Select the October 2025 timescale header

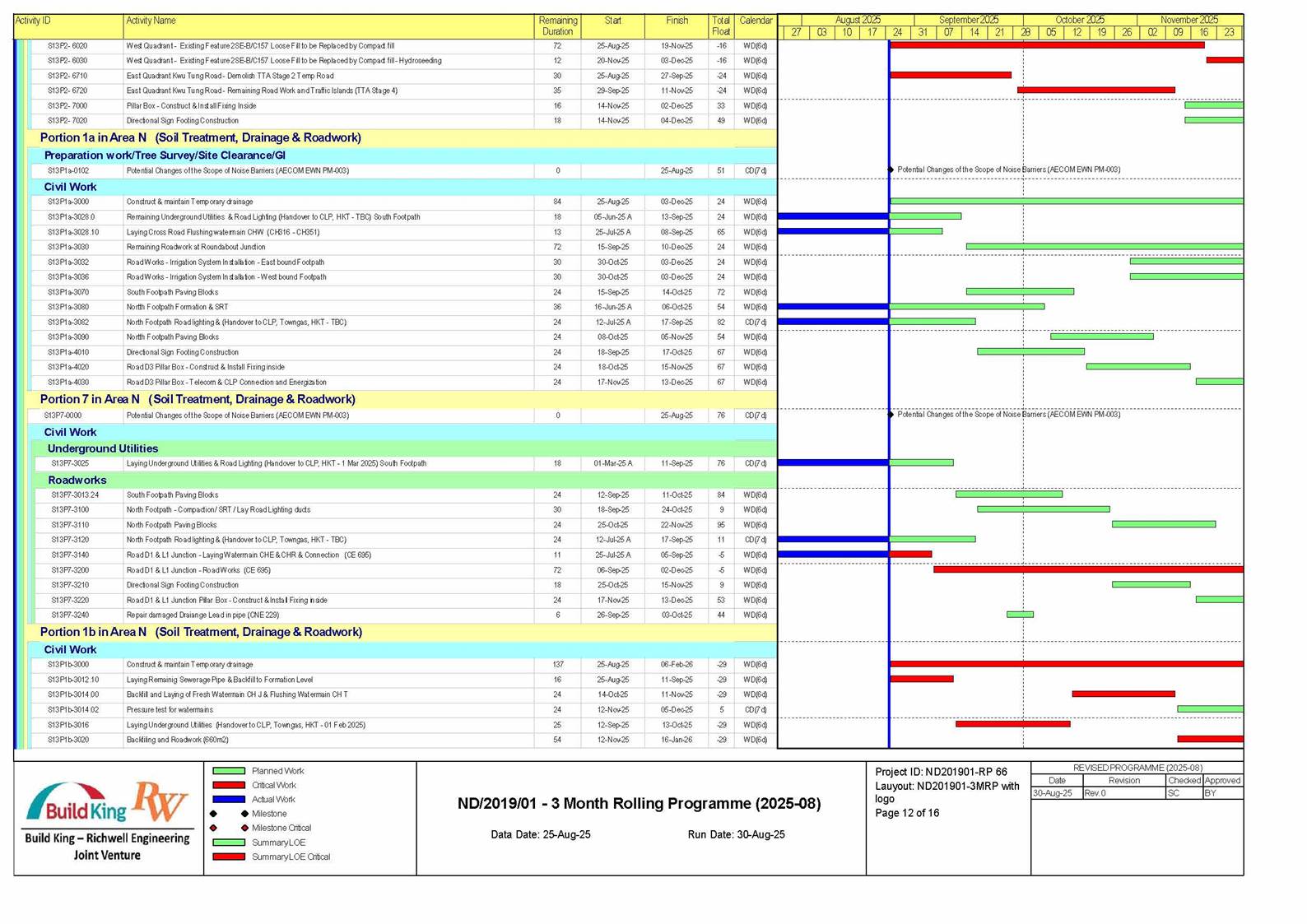click(x=1080, y=20)
